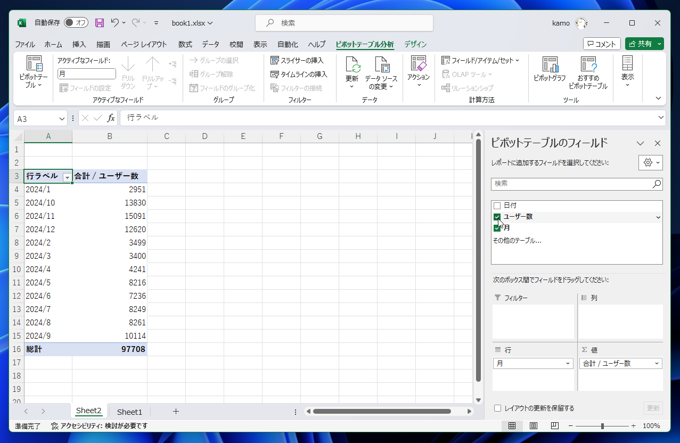Open the PivotTable ribbon button

click(33, 72)
